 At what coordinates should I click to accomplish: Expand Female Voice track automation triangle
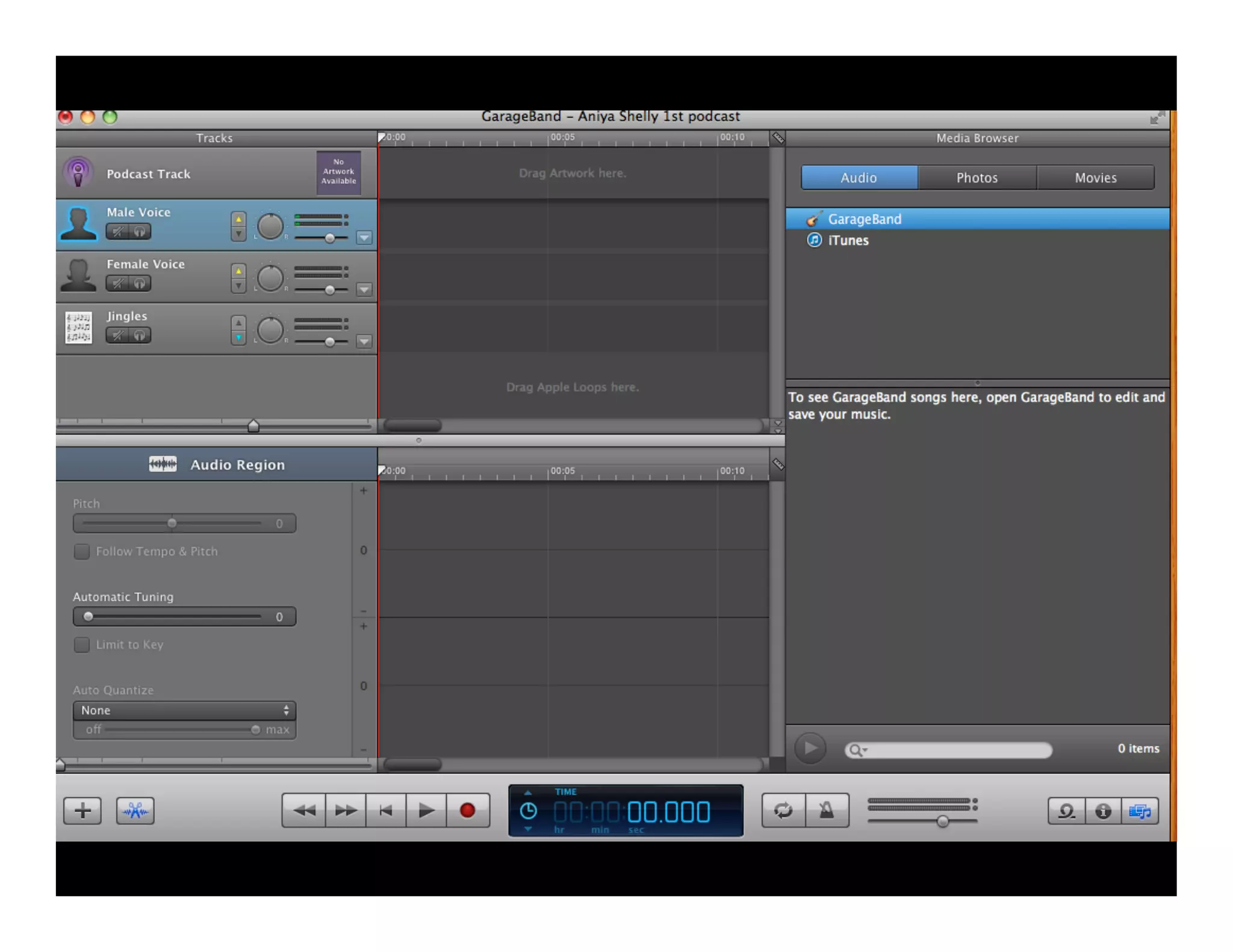[x=364, y=289]
